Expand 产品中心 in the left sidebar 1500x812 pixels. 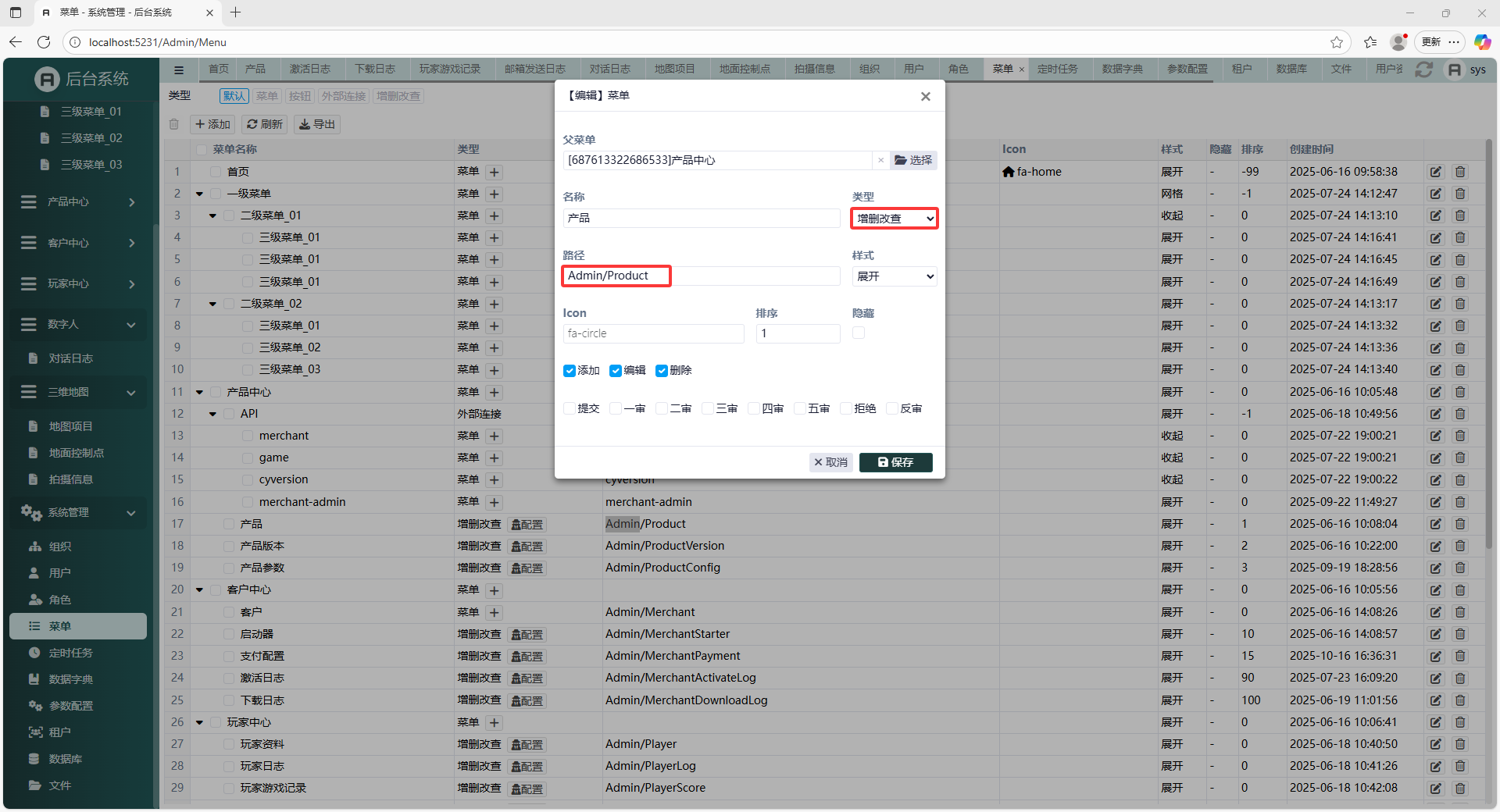[x=78, y=202]
